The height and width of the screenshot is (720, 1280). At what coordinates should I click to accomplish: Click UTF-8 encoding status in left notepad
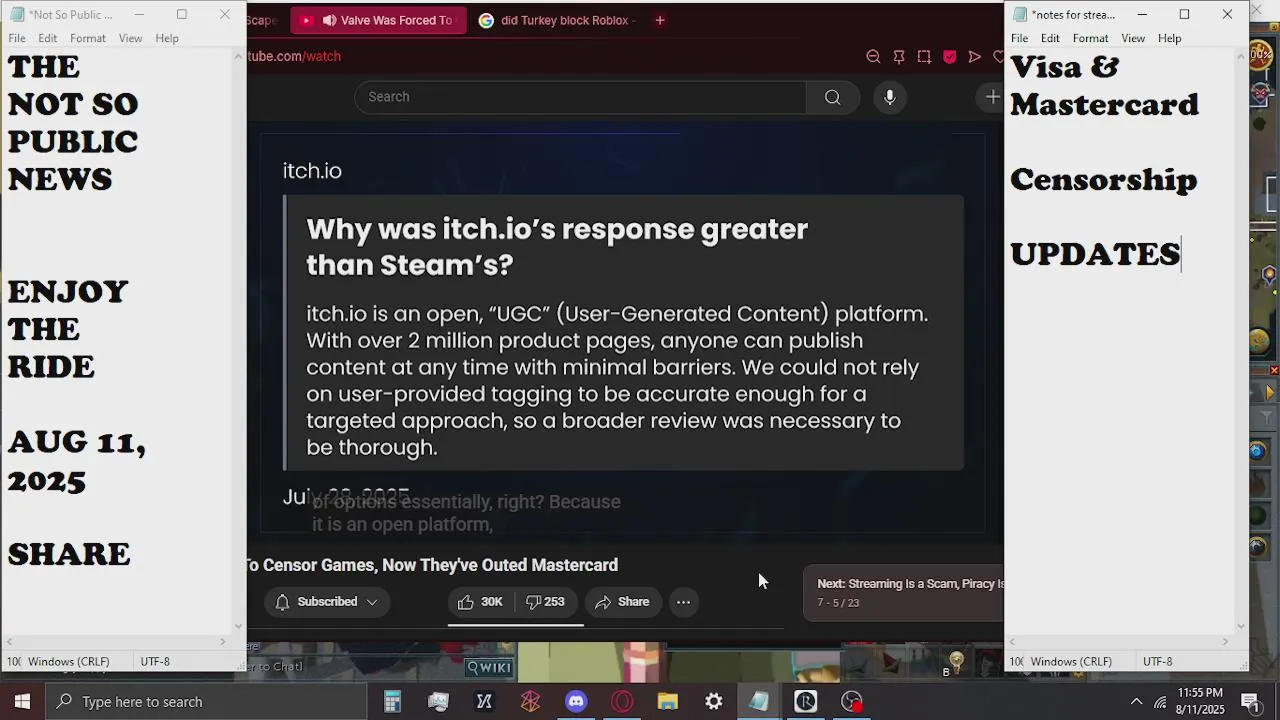[x=155, y=662]
